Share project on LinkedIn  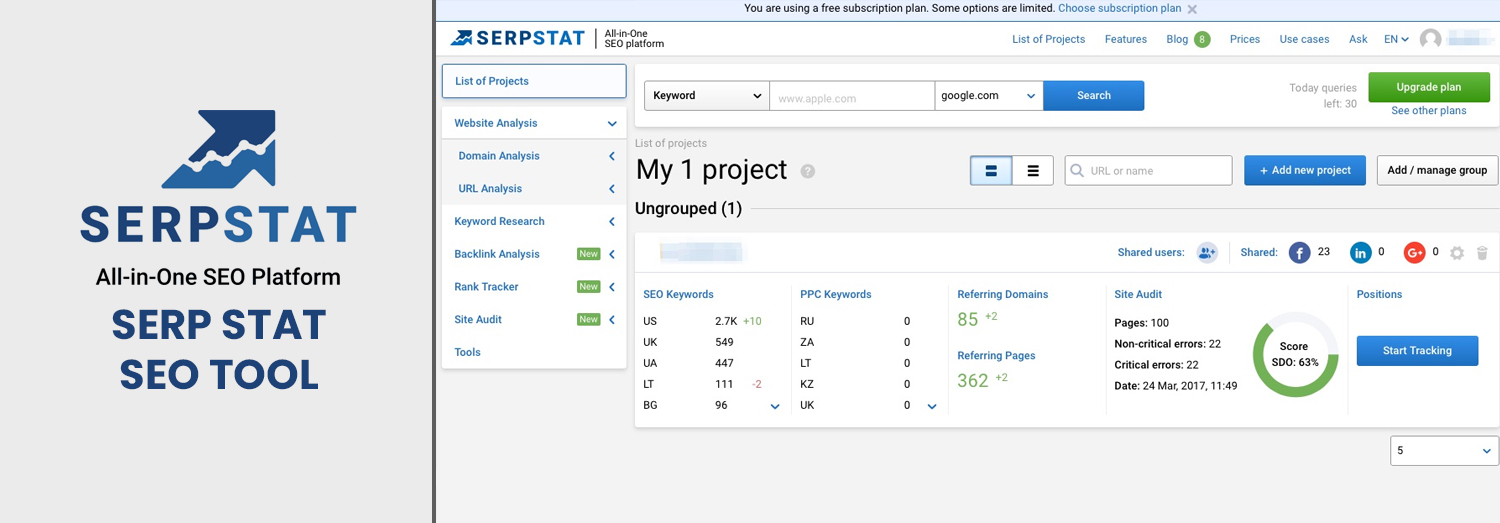pyautogui.click(x=1361, y=253)
